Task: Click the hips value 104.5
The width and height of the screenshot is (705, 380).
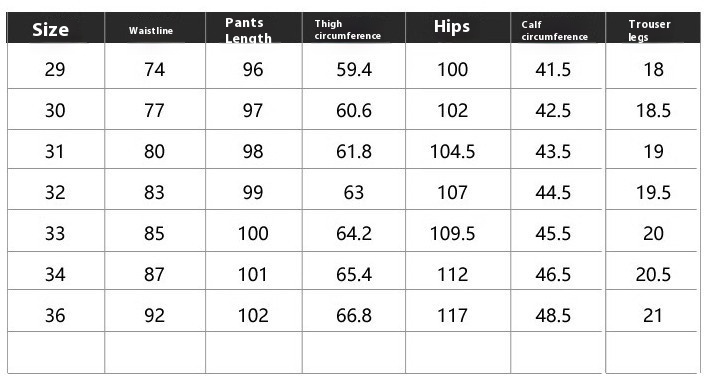Action: pos(452,152)
